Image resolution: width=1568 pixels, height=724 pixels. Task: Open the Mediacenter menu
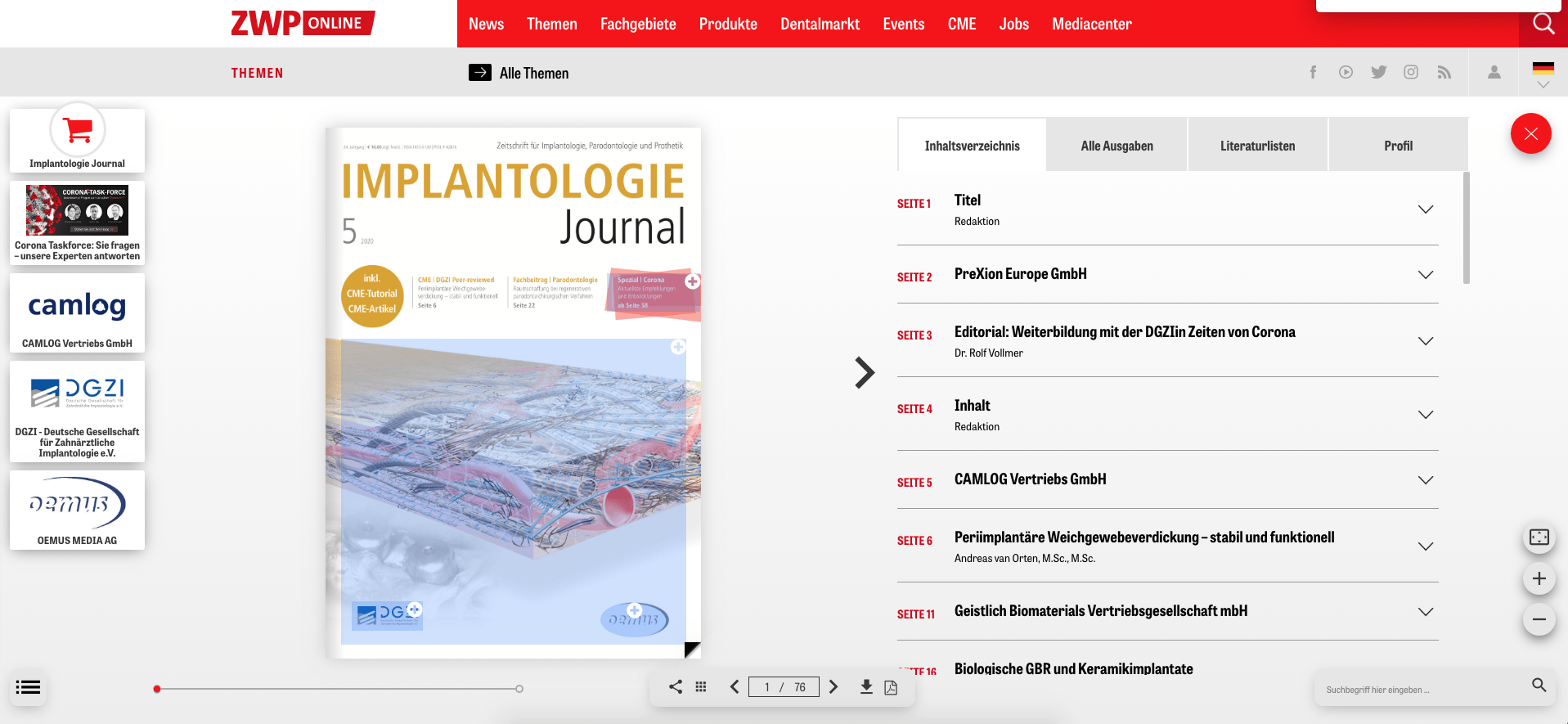[1091, 24]
